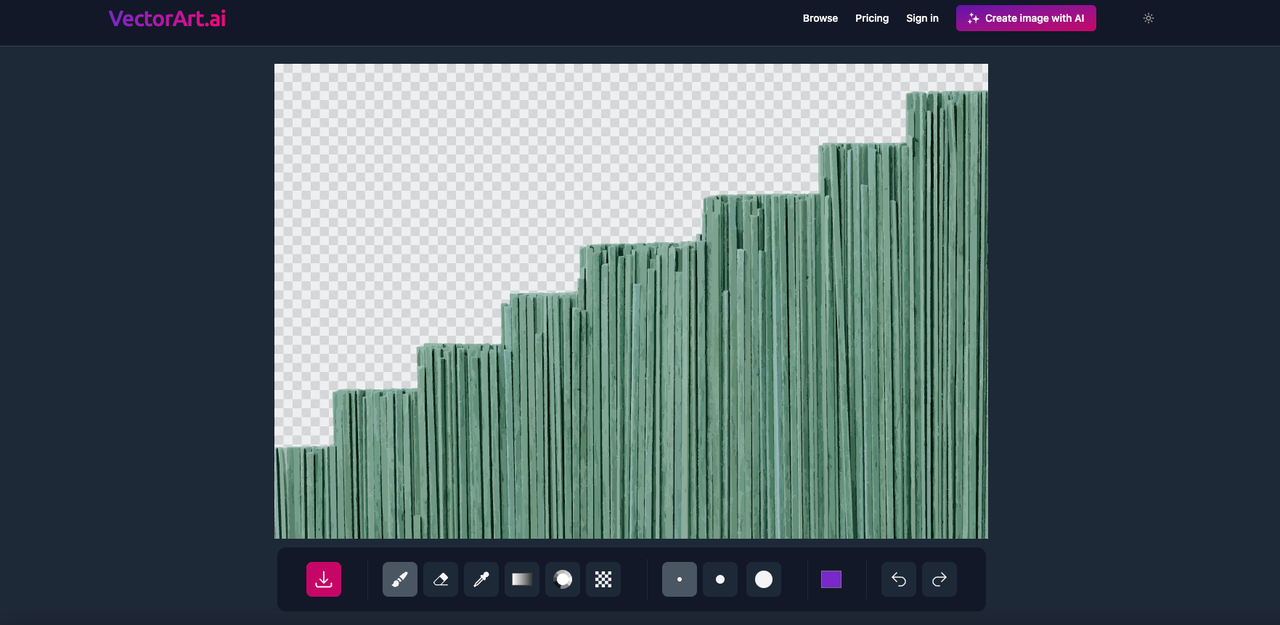Select the gradient tool
The width and height of the screenshot is (1280, 625).
522,579
